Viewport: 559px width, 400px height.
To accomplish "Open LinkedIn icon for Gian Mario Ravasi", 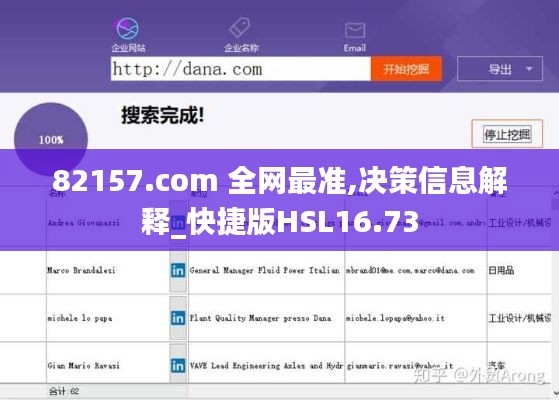I will [x=178, y=365].
